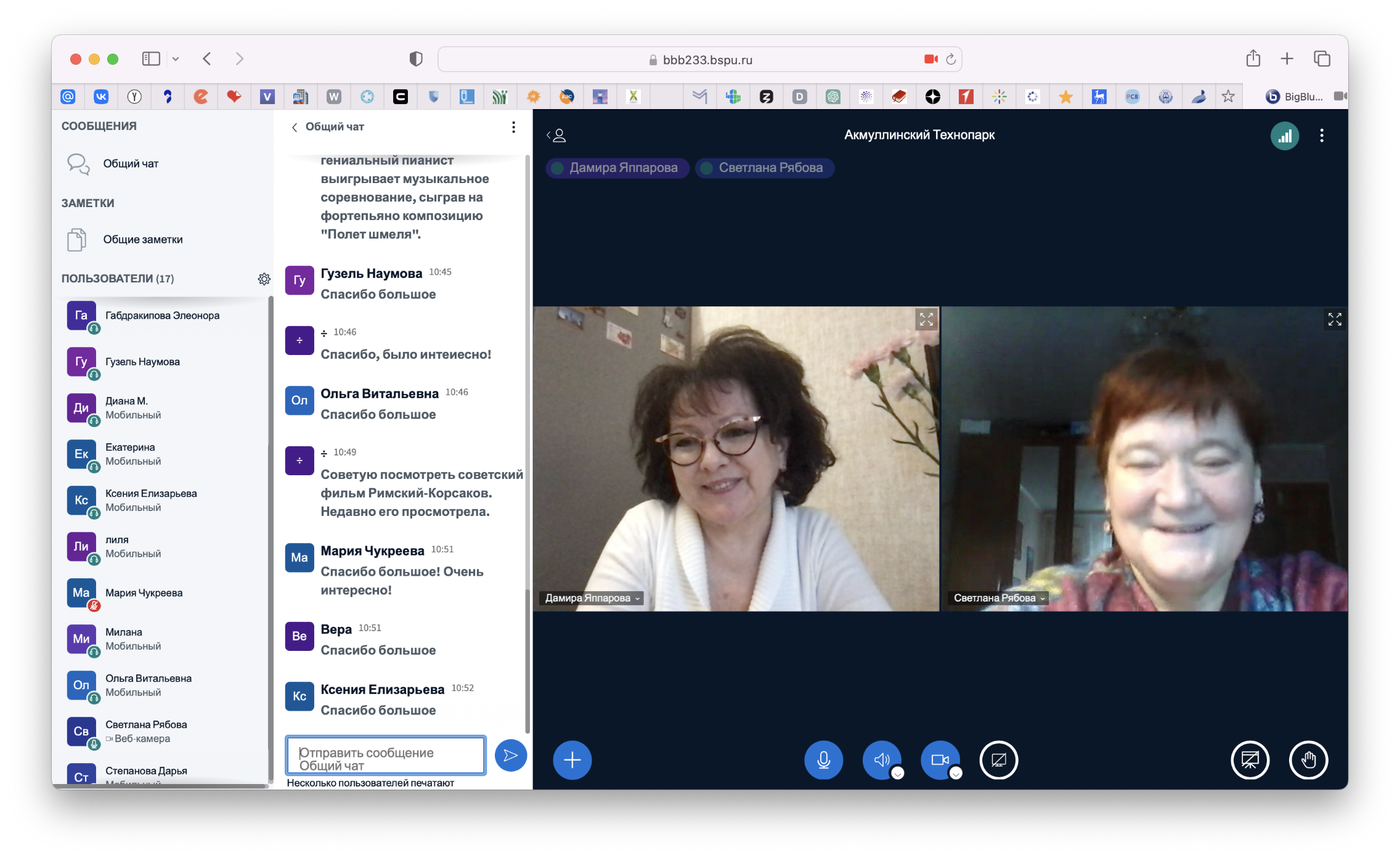Open chat options three-dot menu
Image resolution: width=1400 pixels, height=858 pixels.
click(513, 127)
